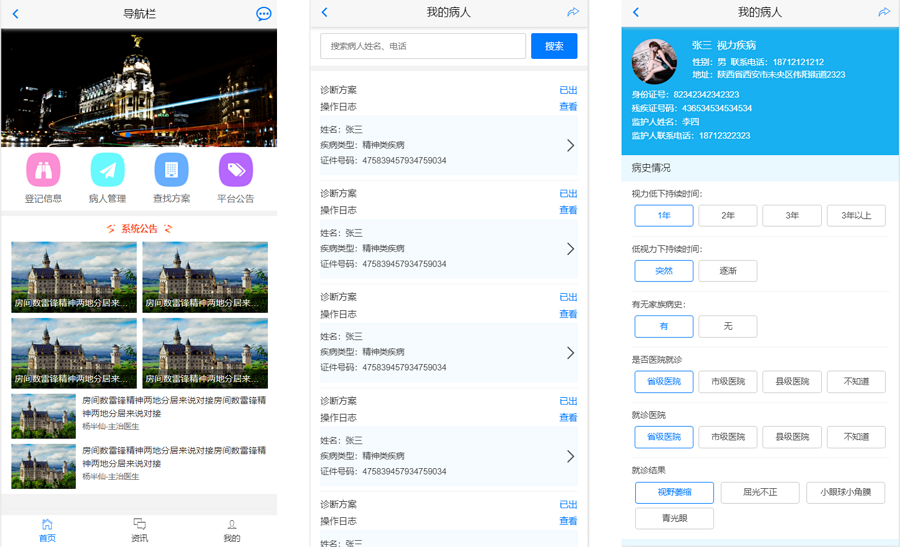The width and height of the screenshot is (900, 547).
Task: Open 查找方案 blue building icon
Action: pyautogui.click(x=171, y=170)
